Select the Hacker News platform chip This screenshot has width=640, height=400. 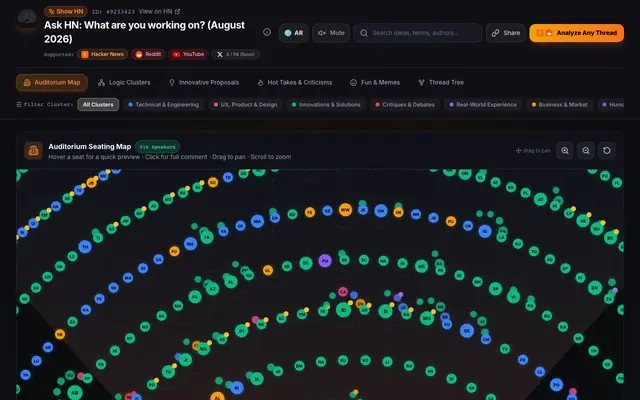(x=102, y=54)
